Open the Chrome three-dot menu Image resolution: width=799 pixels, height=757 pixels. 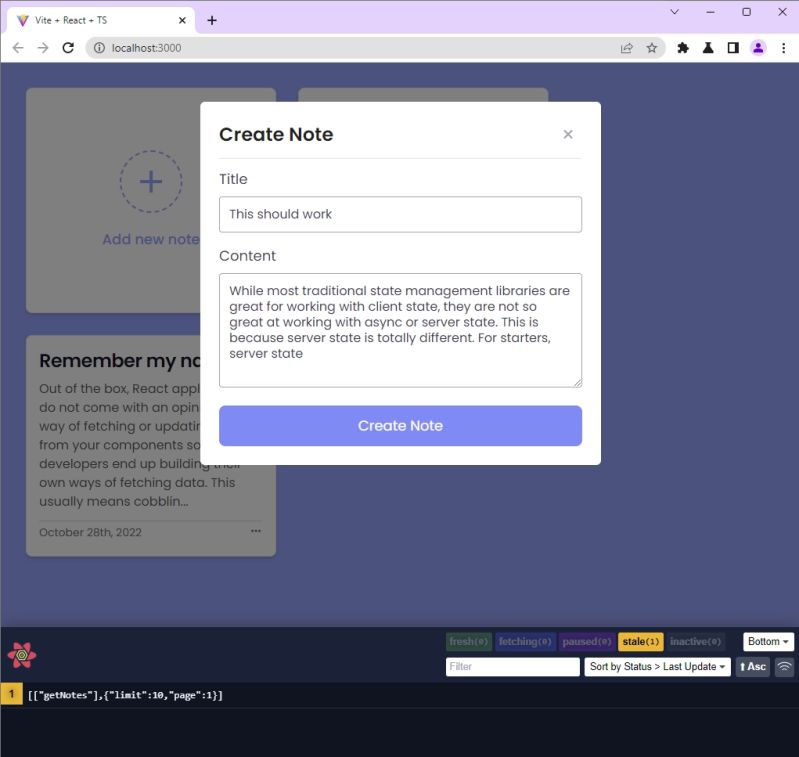(783, 48)
